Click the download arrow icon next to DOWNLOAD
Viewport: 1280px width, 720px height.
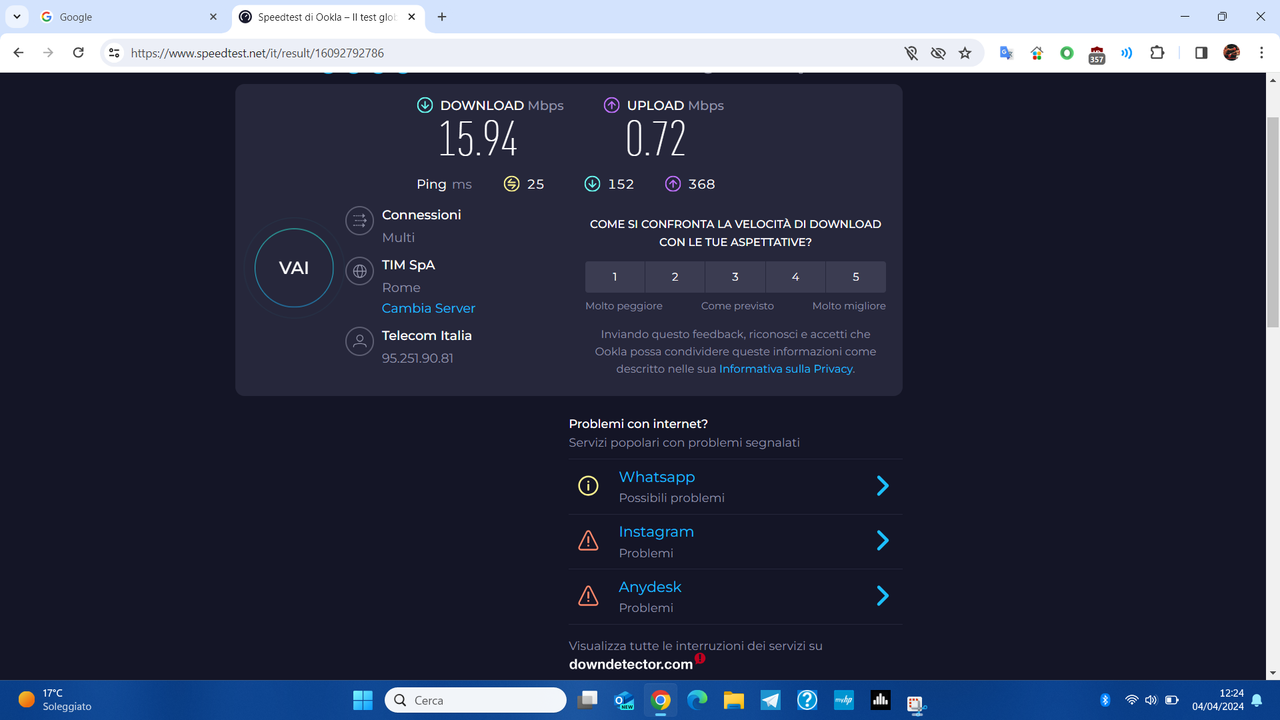[425, 105]
